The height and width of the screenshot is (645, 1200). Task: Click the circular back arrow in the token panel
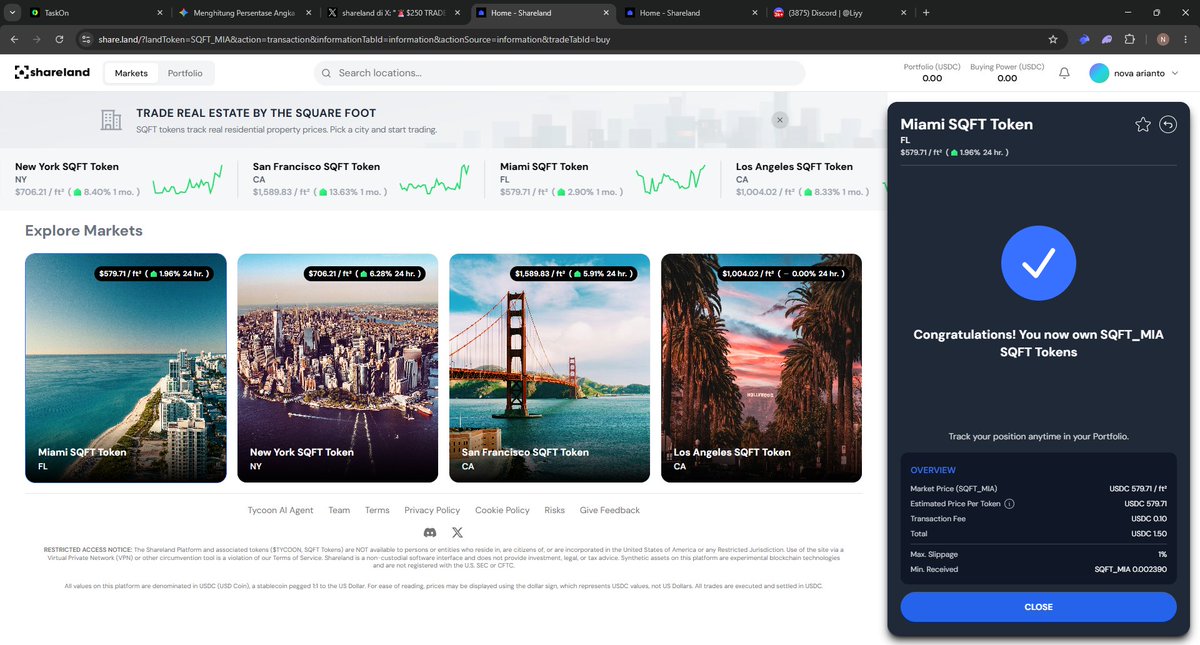[x=1168, y=125]
